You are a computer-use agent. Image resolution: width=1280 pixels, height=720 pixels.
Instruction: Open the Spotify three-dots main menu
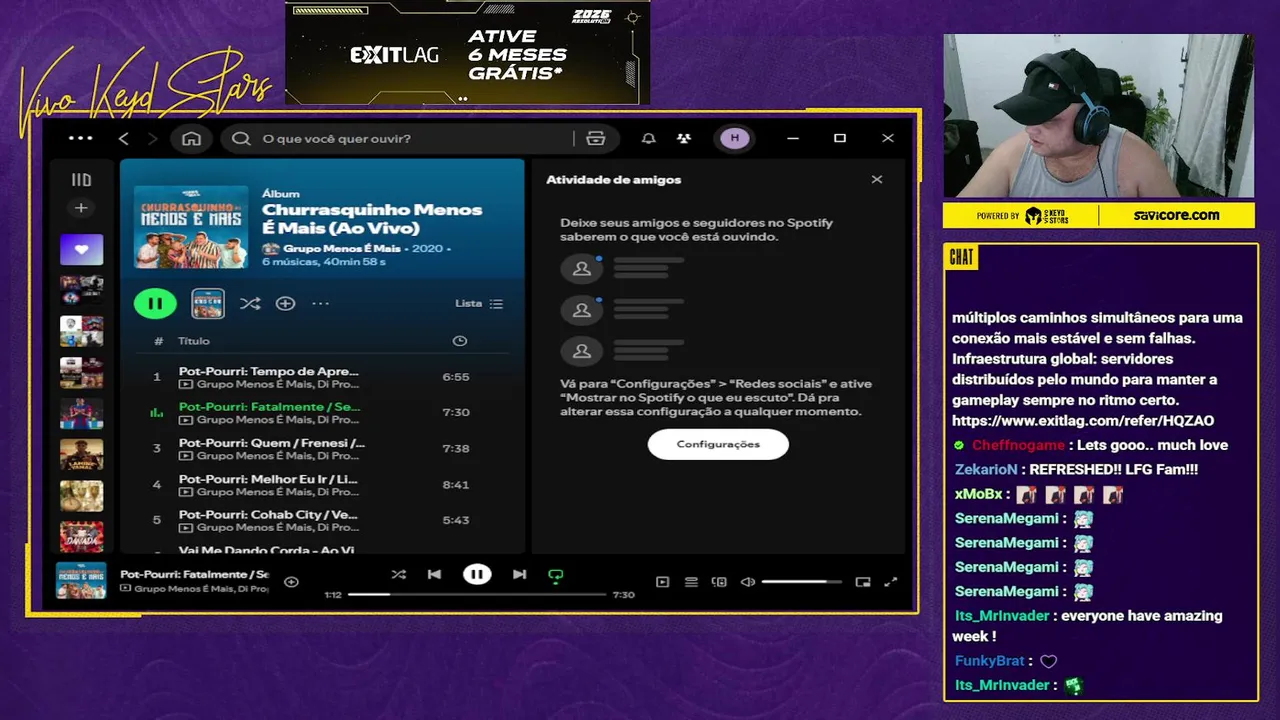point(80,138)
